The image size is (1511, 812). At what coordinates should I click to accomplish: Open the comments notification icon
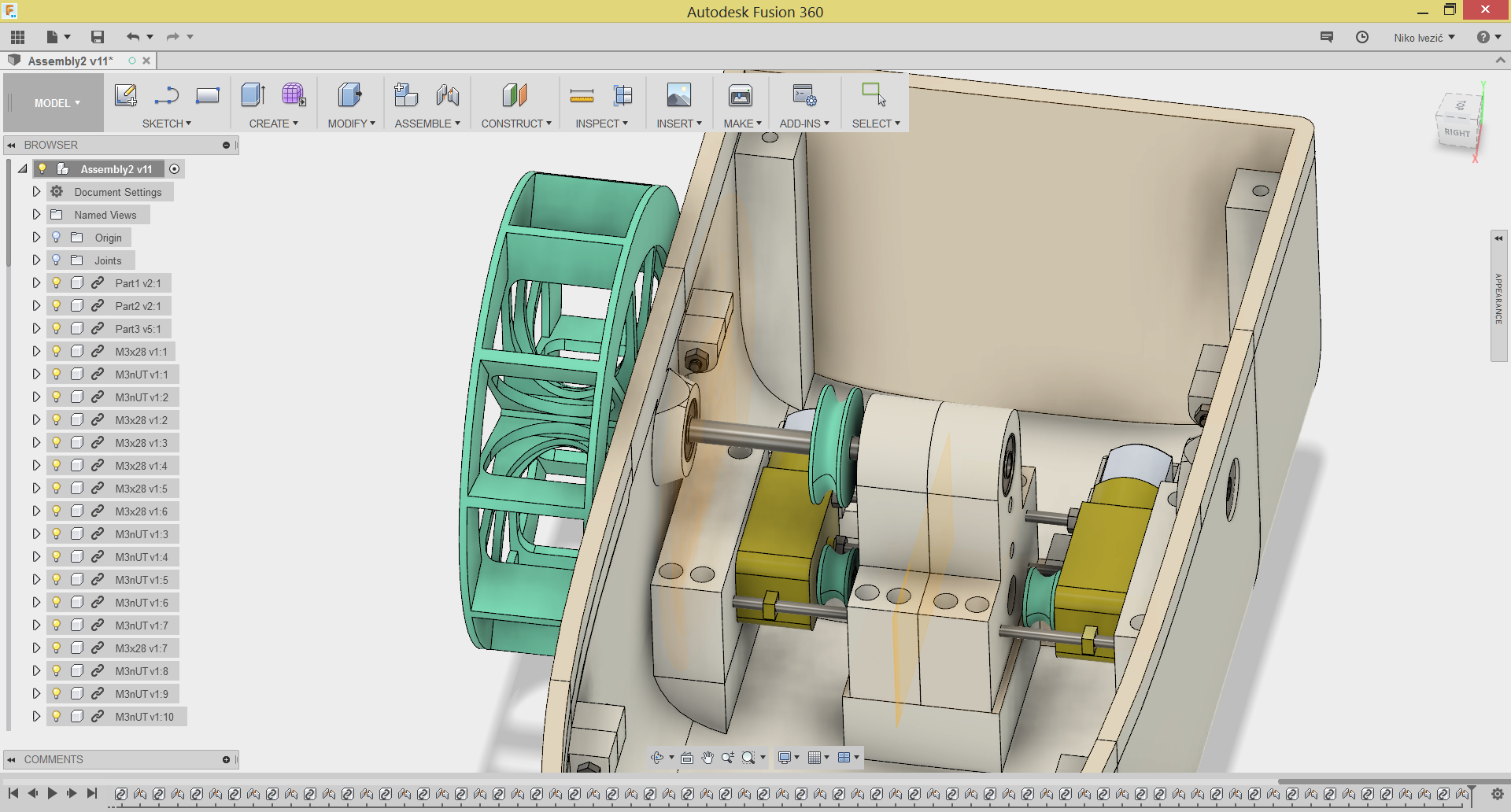pos(1327,37)
